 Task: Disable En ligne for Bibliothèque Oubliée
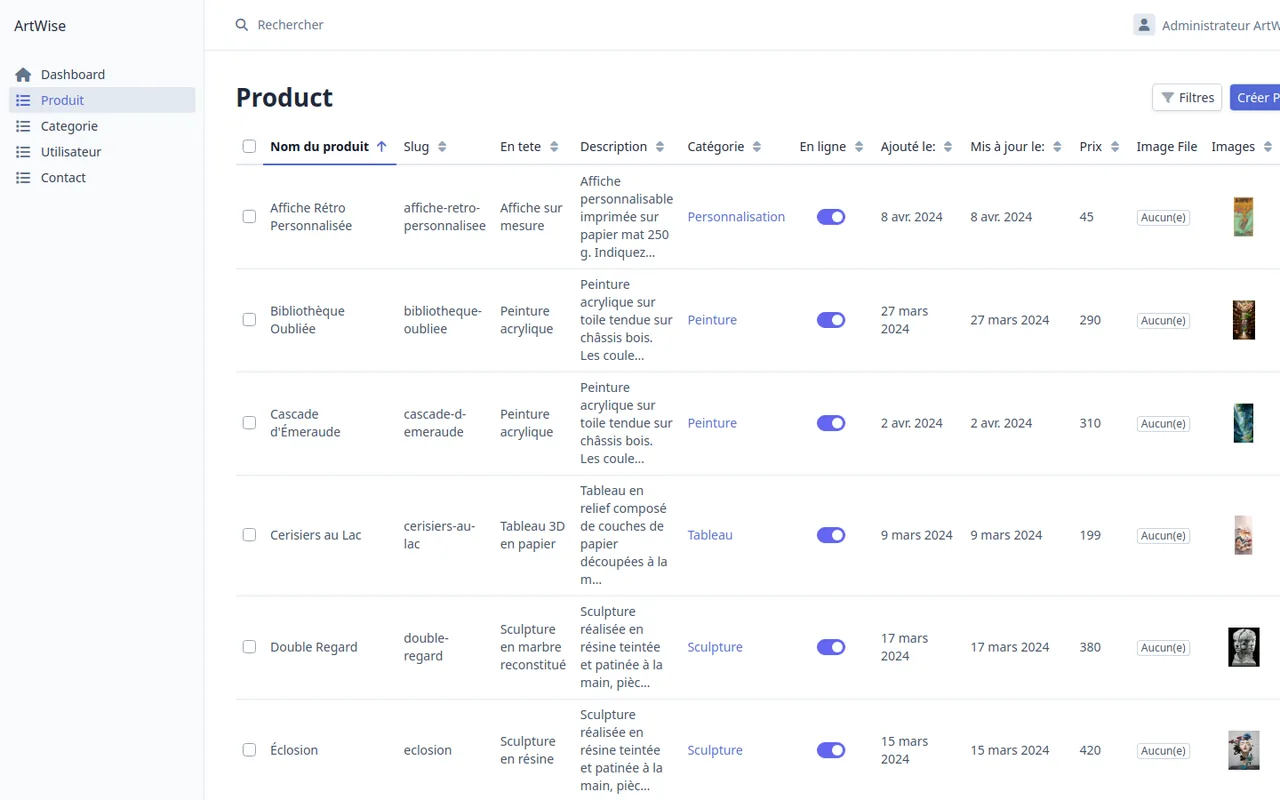[831, 320]
